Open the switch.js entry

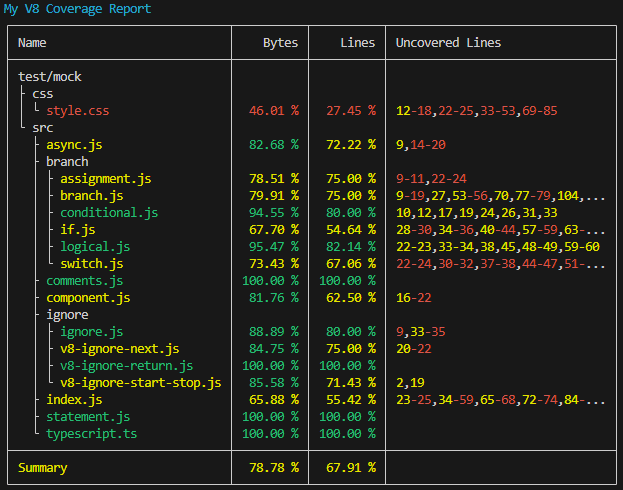point(92,264)
